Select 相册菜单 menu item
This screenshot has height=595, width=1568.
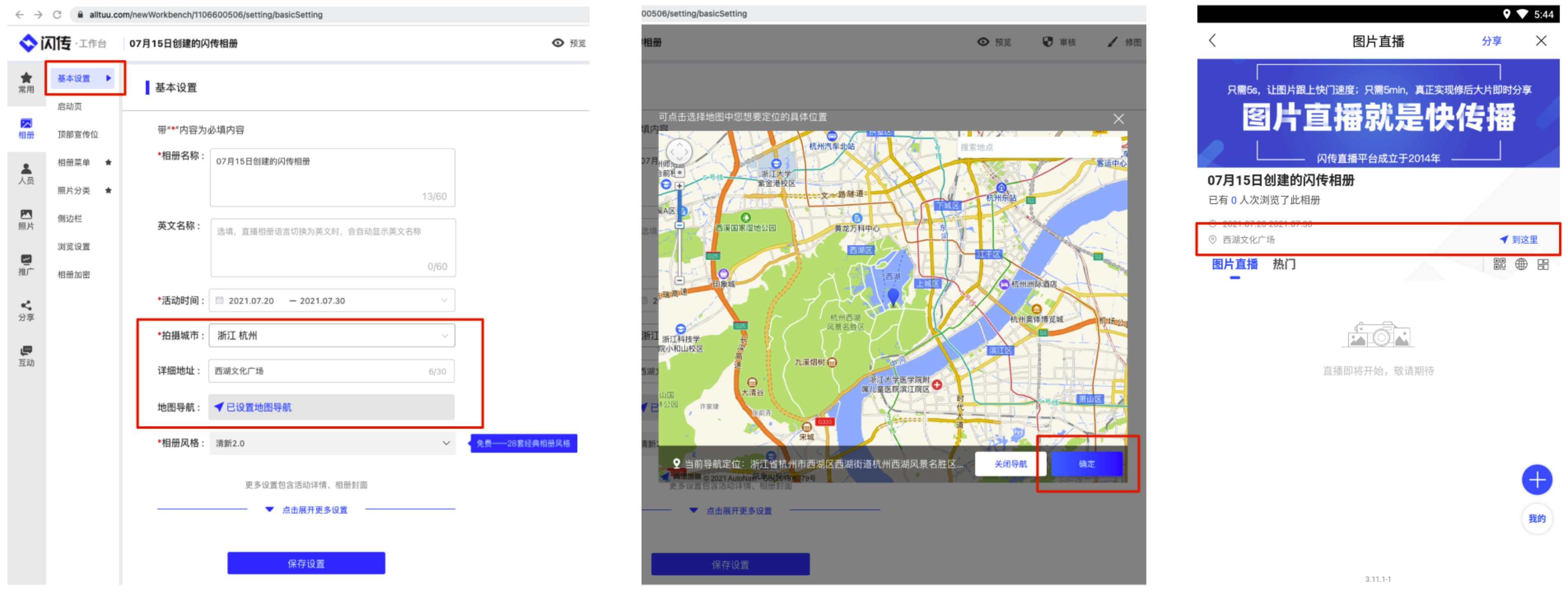point(74,163)
